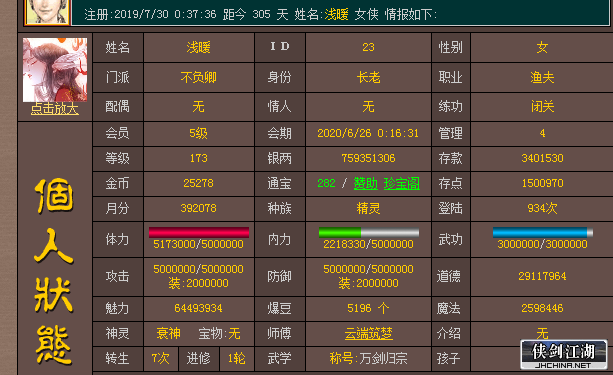The image size is (613, 375).
Task: Click the rebirth count 7次
Action: tap(161, 359)
